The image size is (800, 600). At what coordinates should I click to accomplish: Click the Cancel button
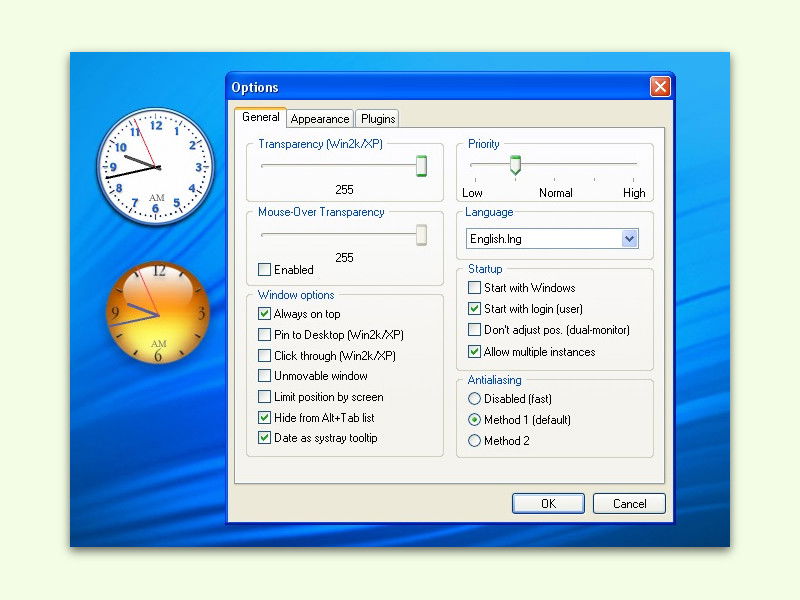pos(630,504)
